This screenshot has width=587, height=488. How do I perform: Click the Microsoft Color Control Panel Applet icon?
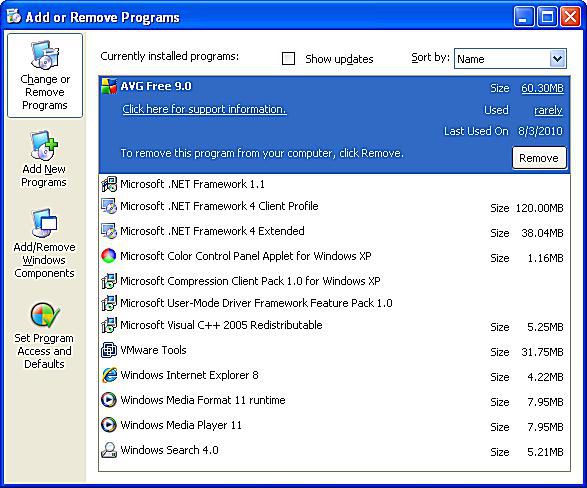pyautogui.click(x=109, y=256)
